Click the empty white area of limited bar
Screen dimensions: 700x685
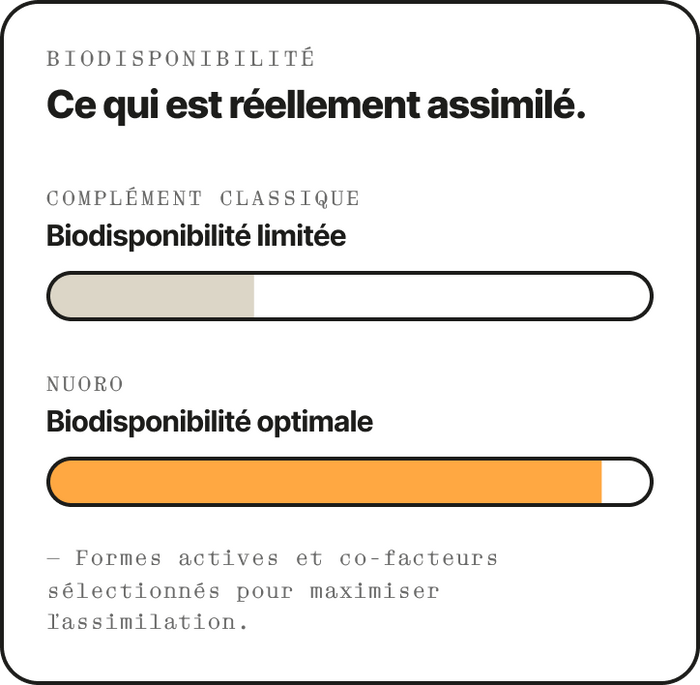point(451,296)
